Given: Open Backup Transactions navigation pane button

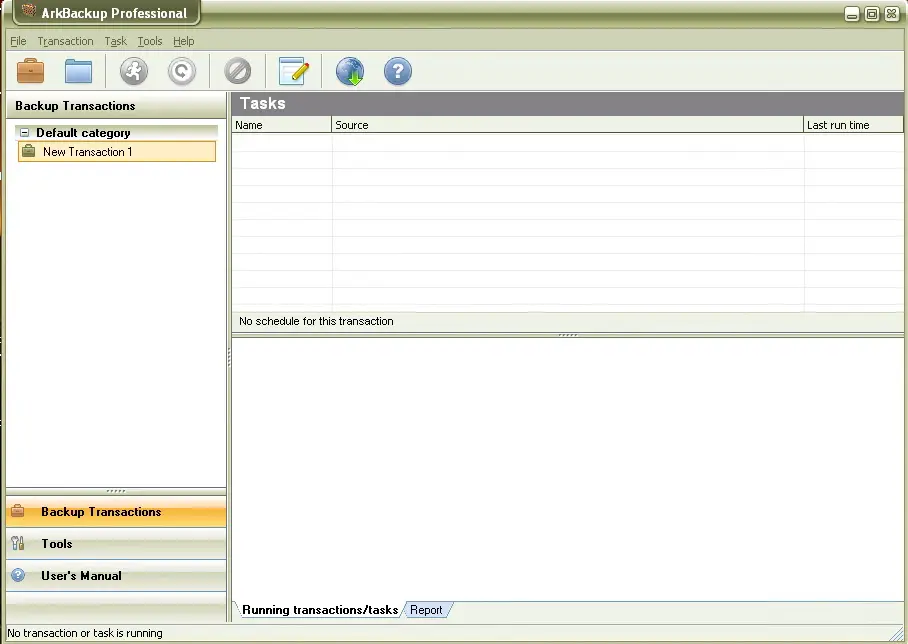Looking at the screenshot, I should tap(116, 512).
